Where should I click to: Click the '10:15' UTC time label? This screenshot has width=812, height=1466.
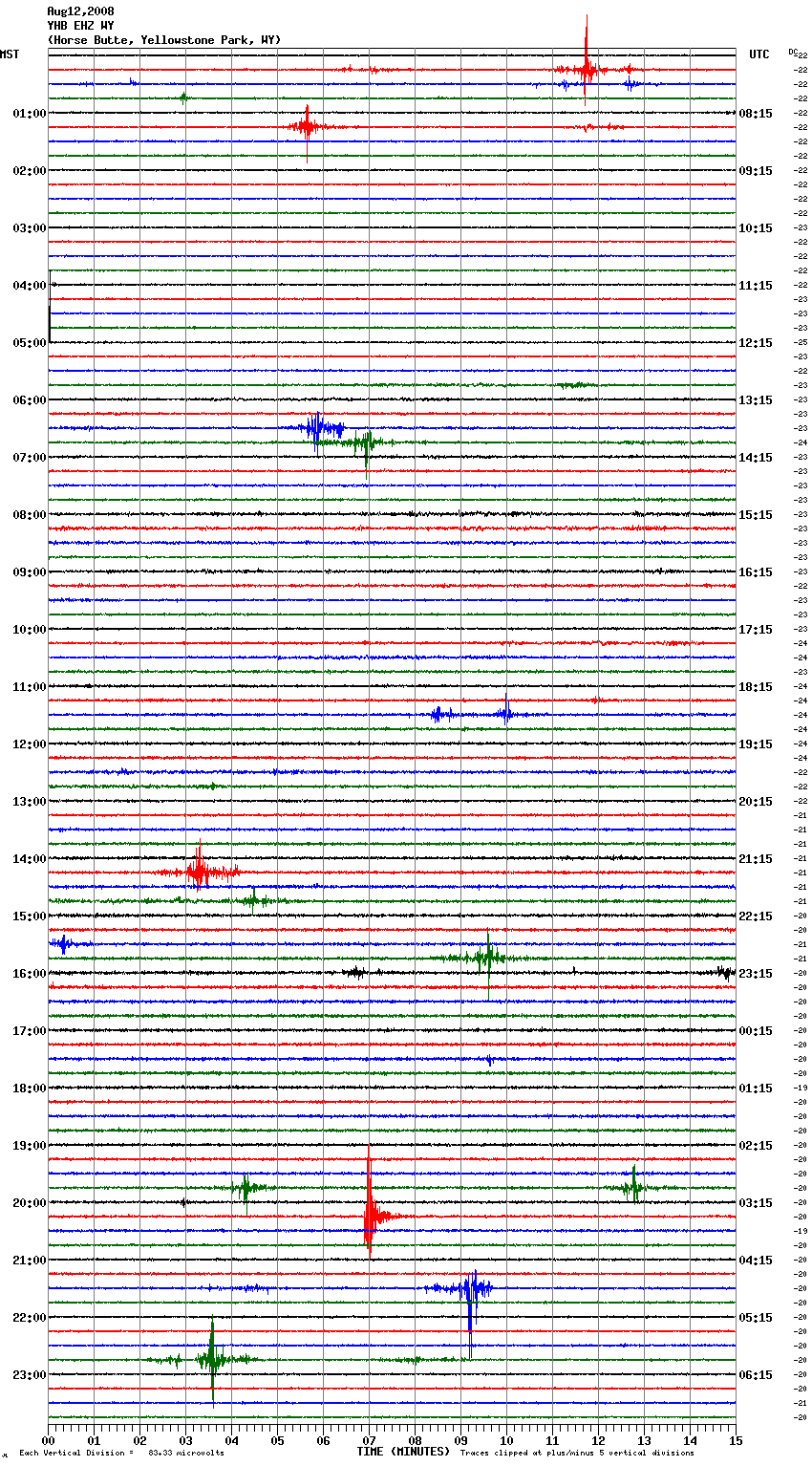(x=756, y=228)
